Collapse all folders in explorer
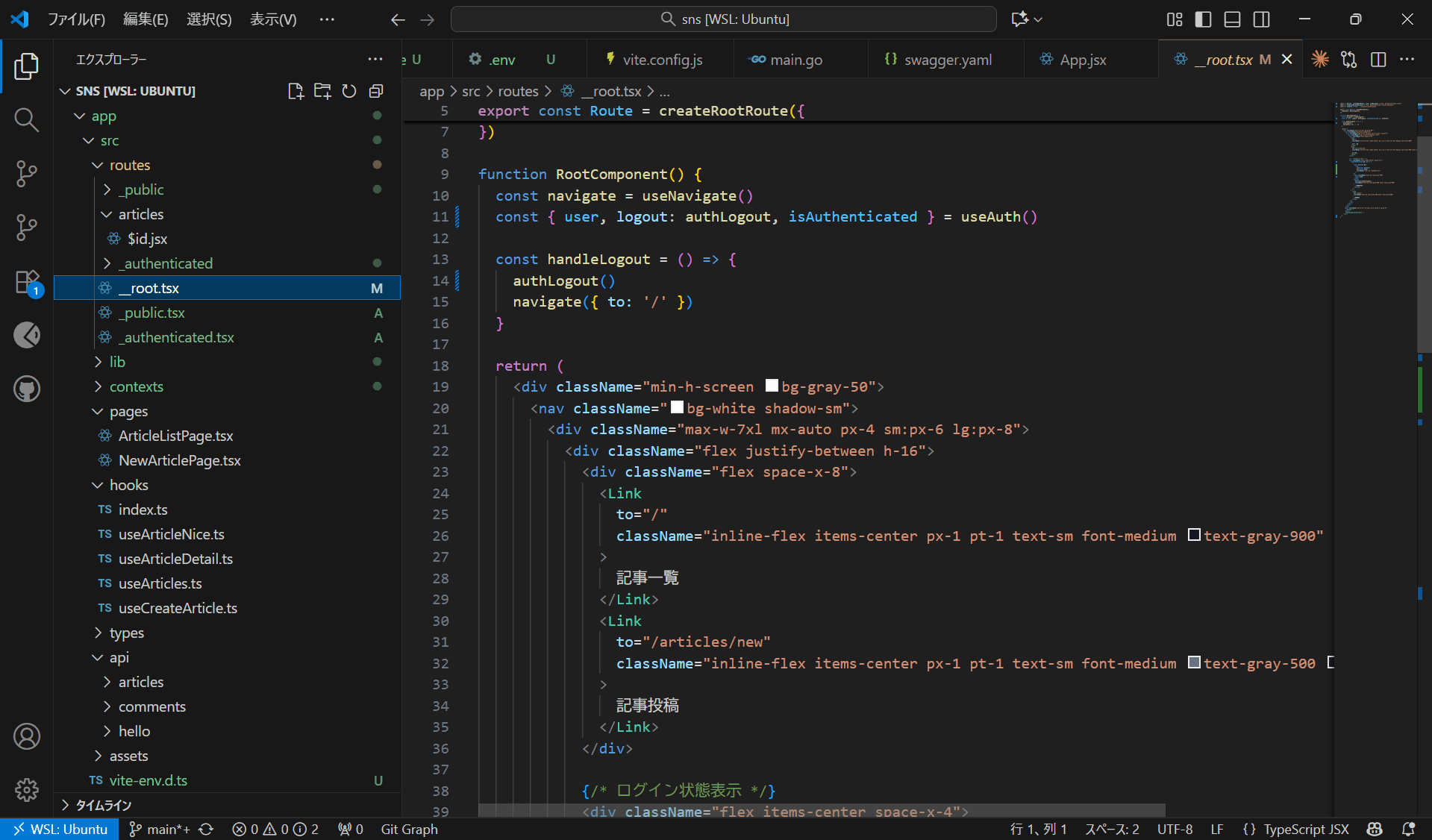 [376, 91]
